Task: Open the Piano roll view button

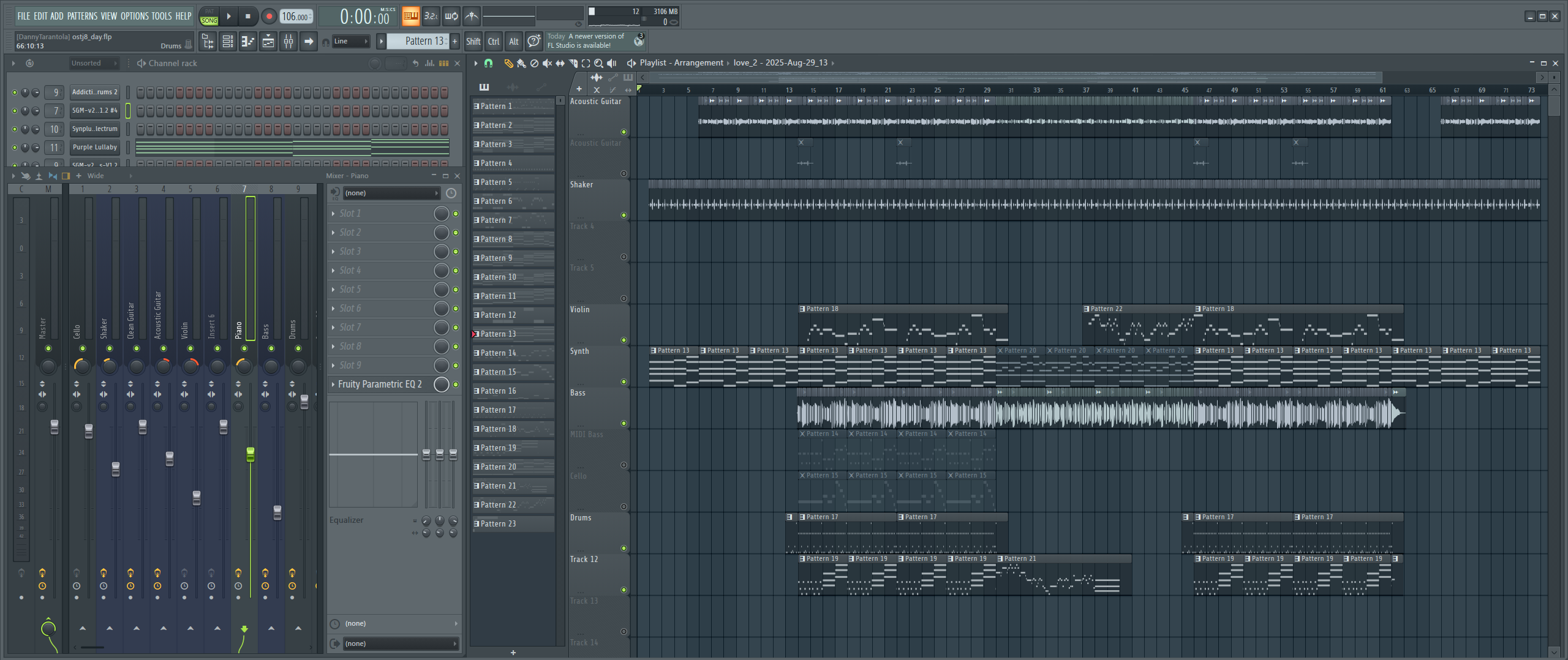Action: [247, 42]
